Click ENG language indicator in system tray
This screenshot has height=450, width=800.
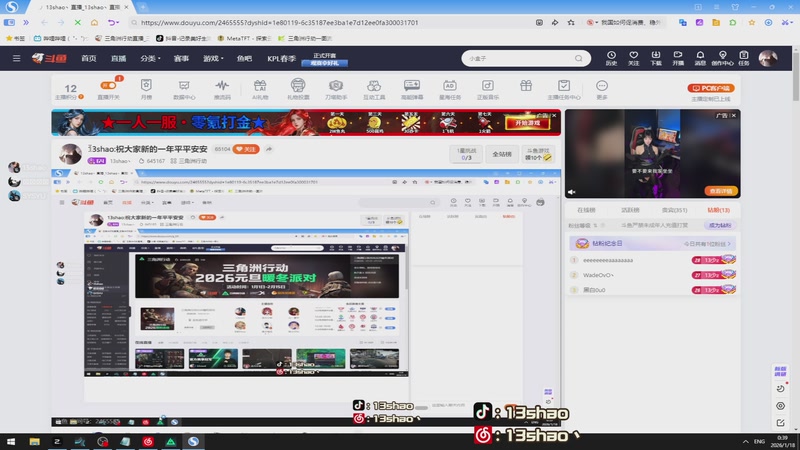pyautogui.click(x=759, y=441)
